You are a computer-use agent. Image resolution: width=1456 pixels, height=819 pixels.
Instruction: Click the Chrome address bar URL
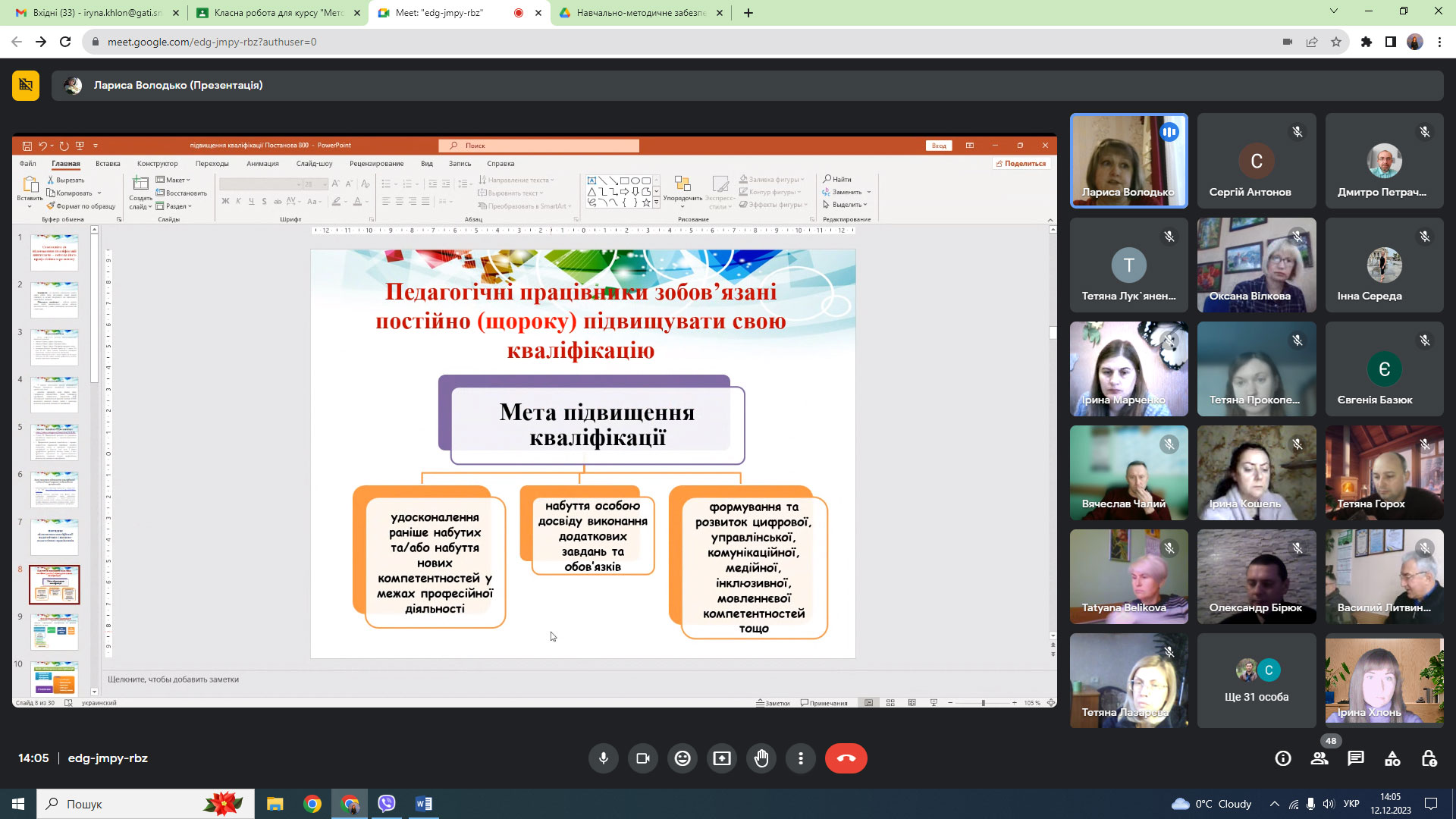point(212,42)
